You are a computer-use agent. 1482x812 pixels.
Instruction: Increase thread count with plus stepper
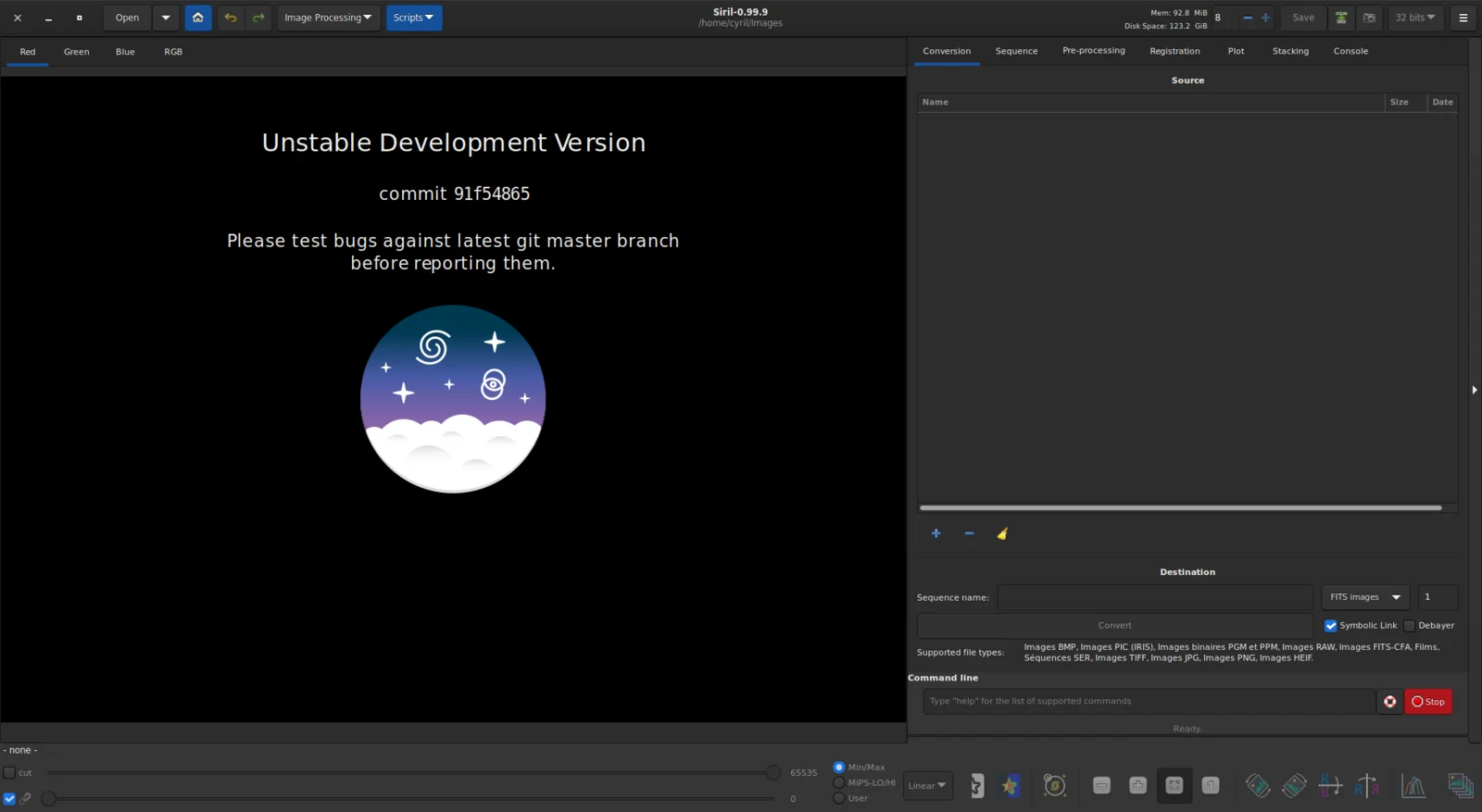(x=1265, y=18)
